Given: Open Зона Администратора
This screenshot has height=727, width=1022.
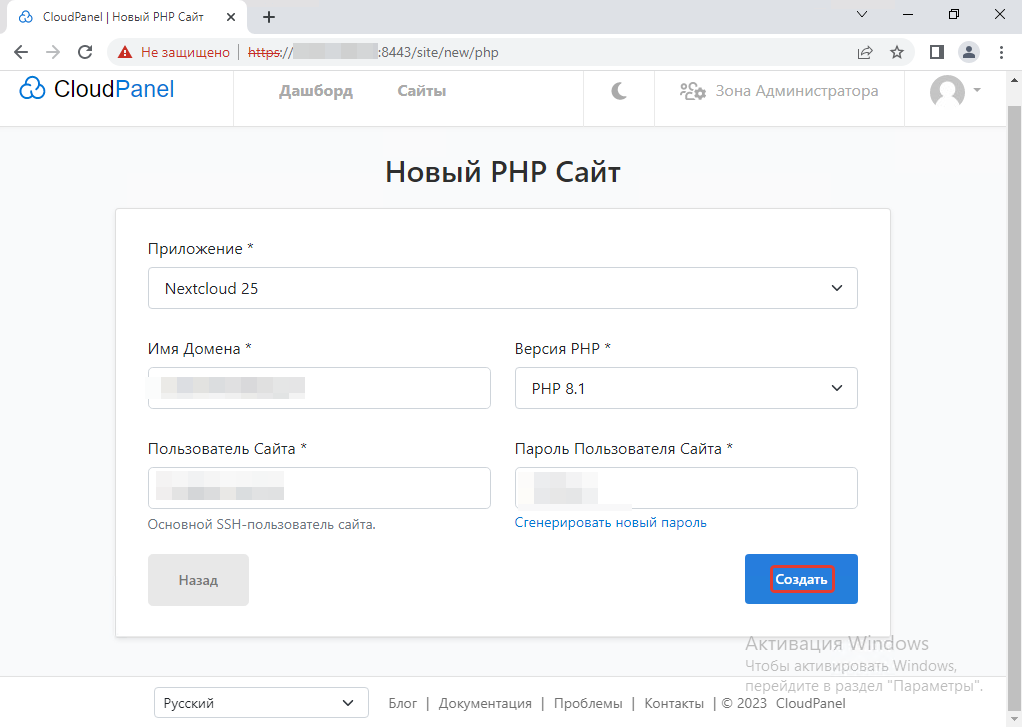Looking at the screenshot, I should click(779, 91).
